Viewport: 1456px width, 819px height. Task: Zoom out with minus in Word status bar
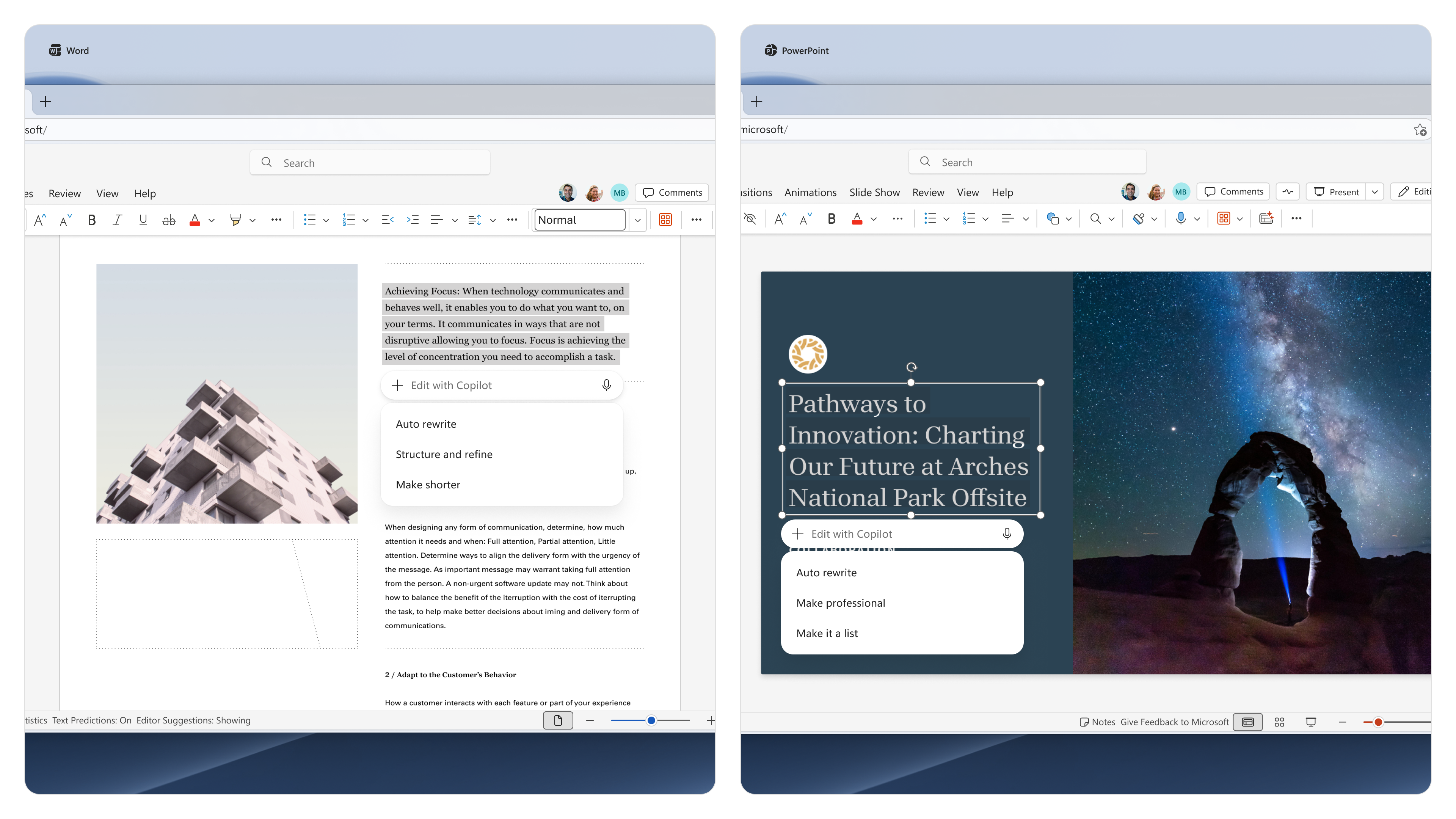[x=590, y=720]
